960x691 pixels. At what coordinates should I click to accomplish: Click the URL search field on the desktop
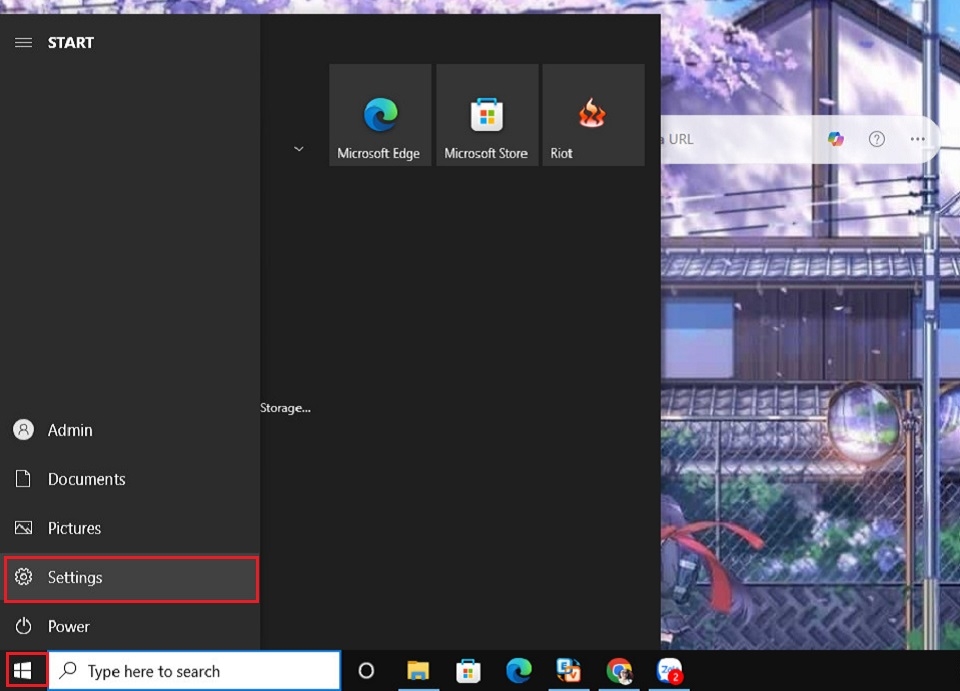(738, 140)
